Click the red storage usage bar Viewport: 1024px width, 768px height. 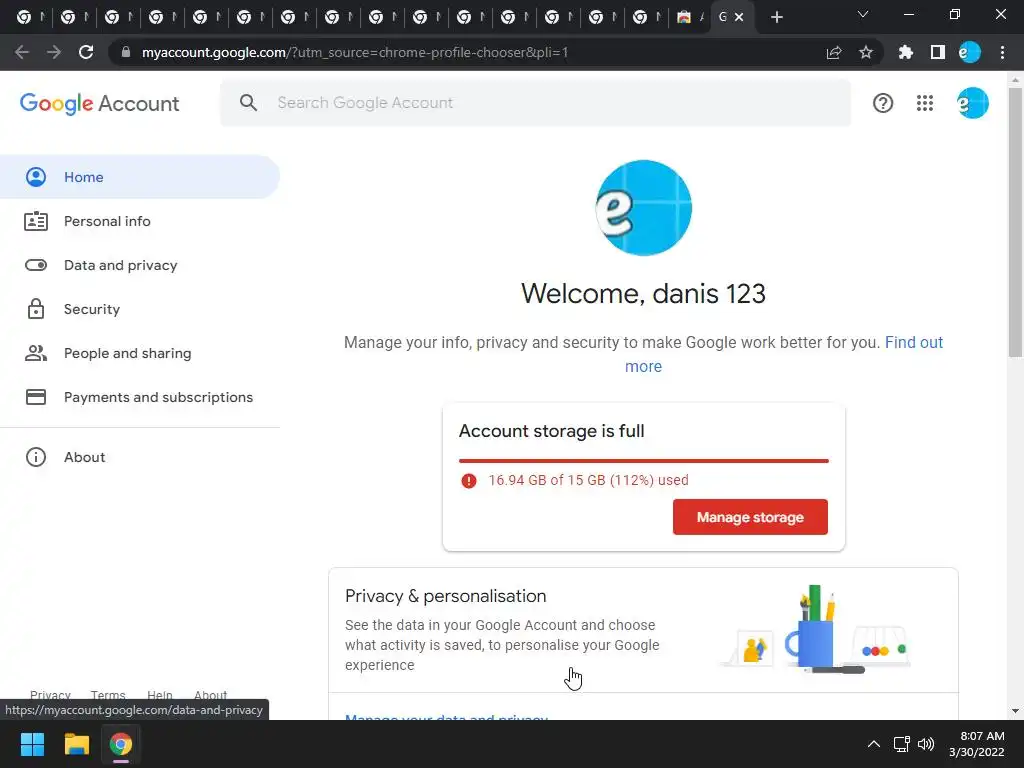643,461
